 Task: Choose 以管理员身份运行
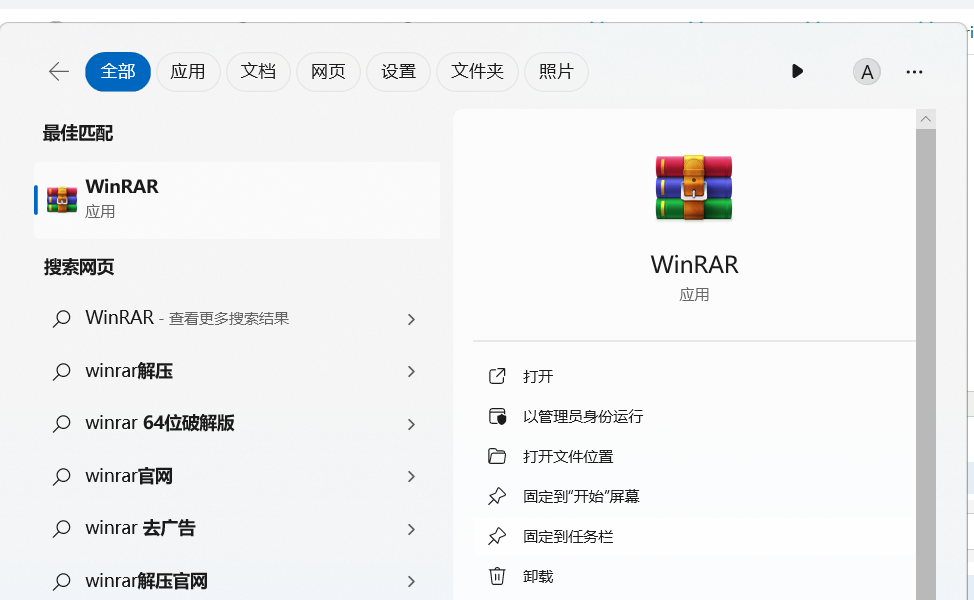[x=694, y=416]
